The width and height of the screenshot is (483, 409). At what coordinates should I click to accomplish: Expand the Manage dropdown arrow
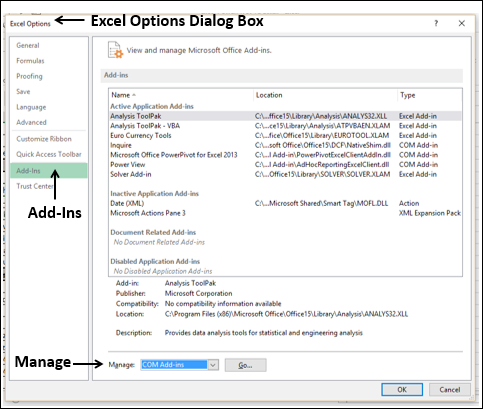click(213, 365)
